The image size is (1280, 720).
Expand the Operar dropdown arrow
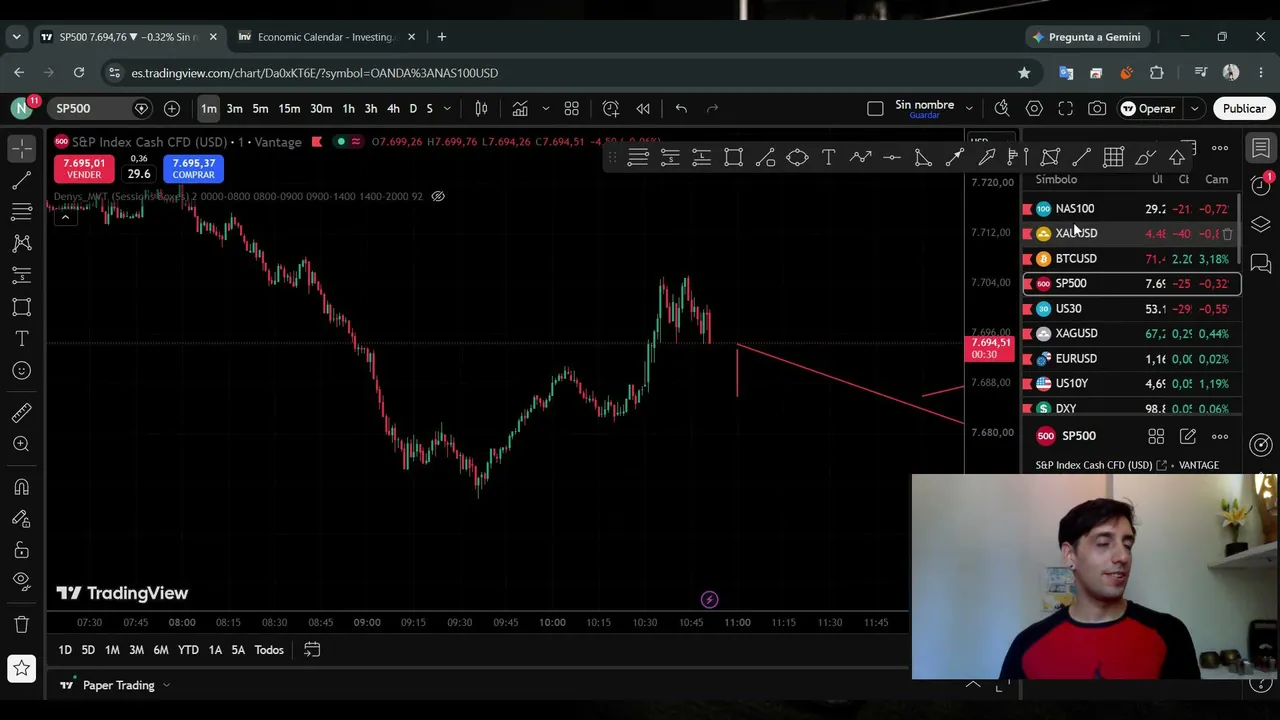click(x=1194, y=108)
